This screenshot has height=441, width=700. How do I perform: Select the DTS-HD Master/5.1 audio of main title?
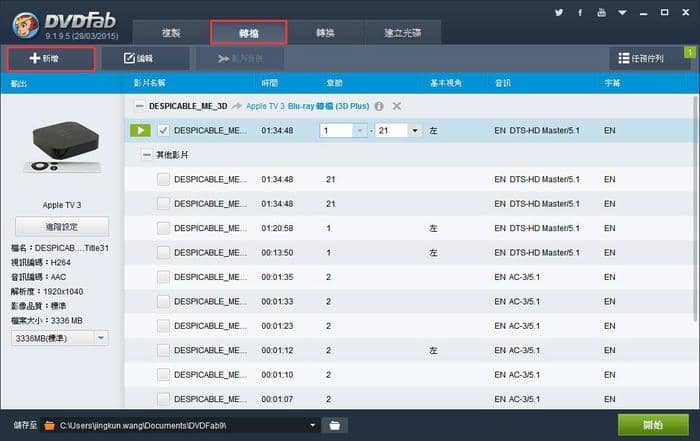pyautogui.click(x=537, y=130)
